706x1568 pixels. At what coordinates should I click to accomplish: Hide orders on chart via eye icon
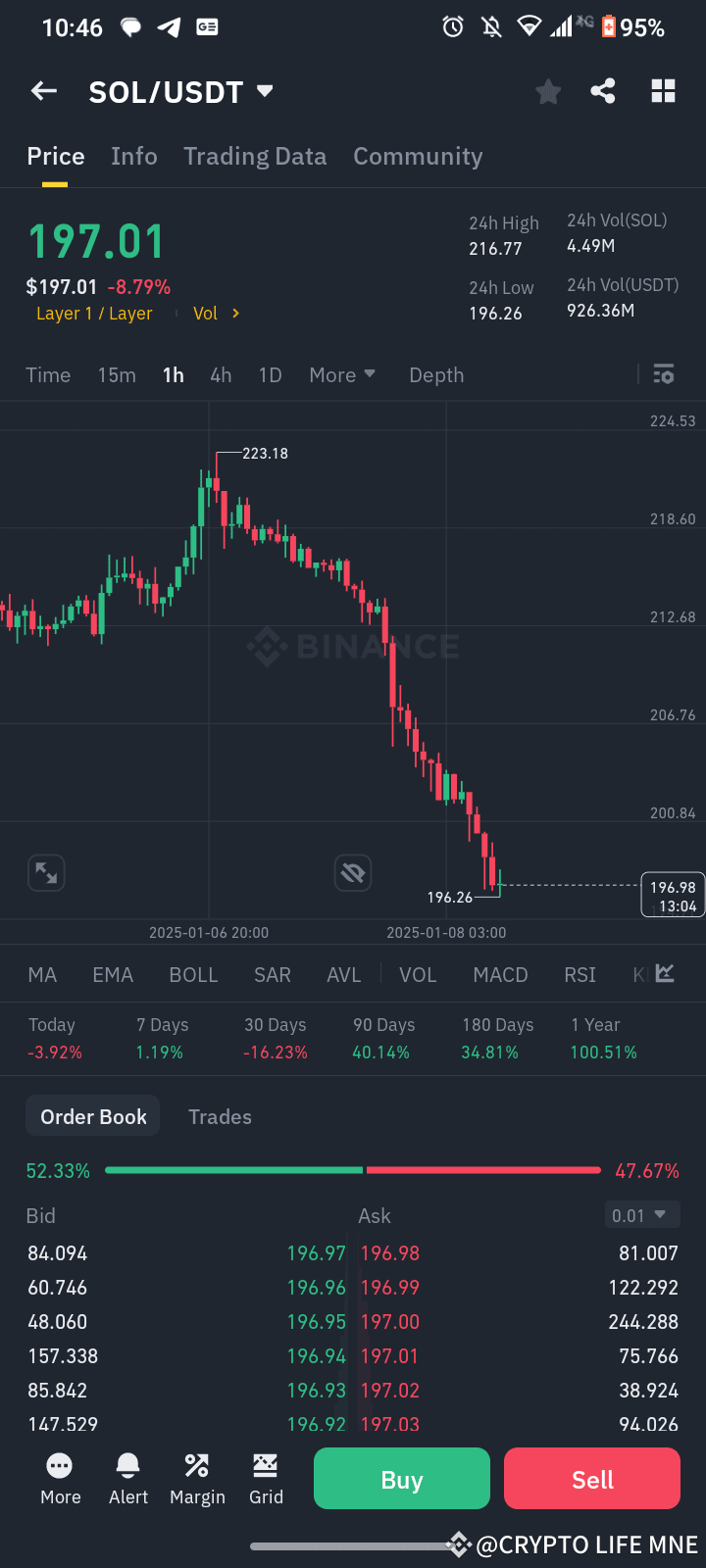[353, 872]
